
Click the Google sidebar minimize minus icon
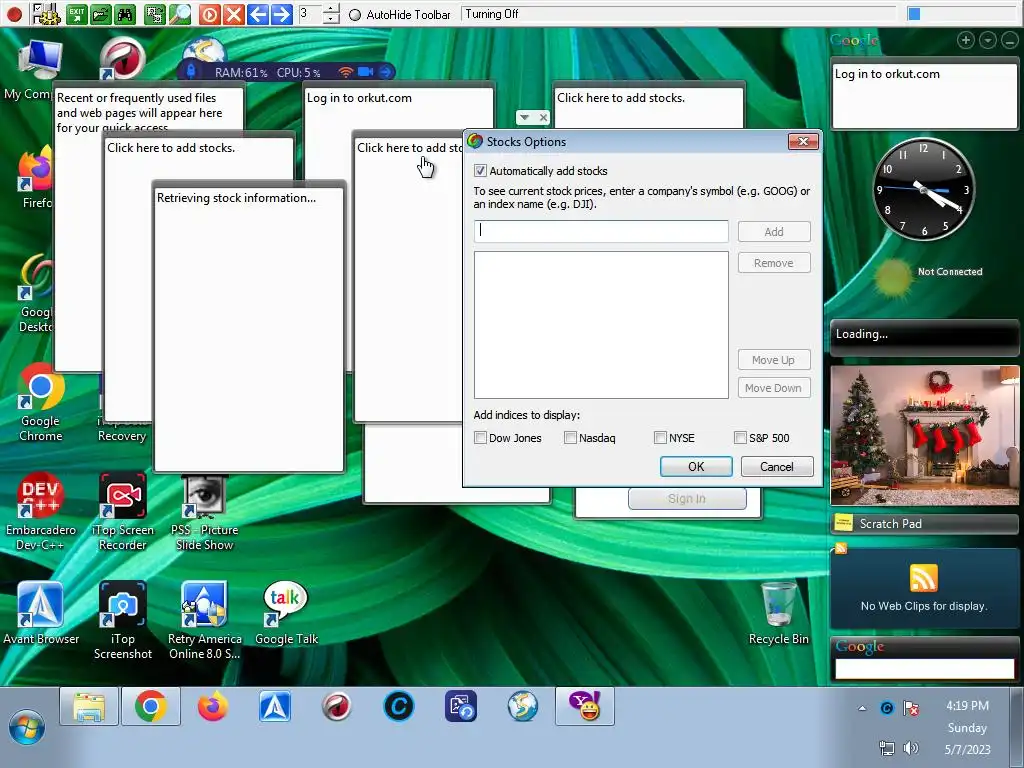click(x=1010, y=40)
